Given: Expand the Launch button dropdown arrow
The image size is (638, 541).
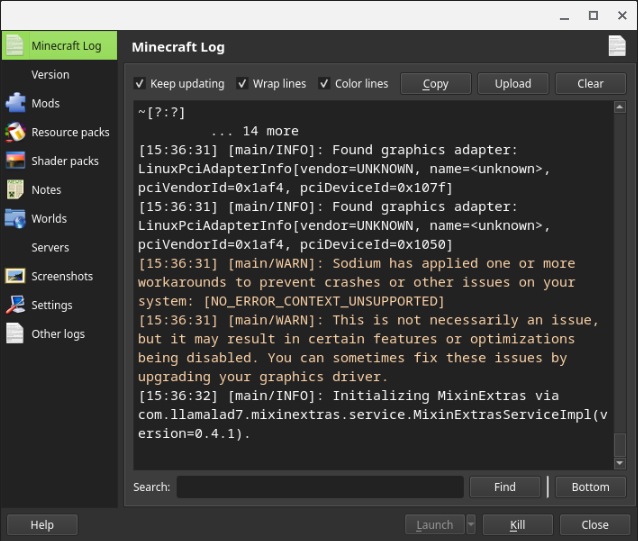Looking at the screenshot, I should [x=471, y=525].
